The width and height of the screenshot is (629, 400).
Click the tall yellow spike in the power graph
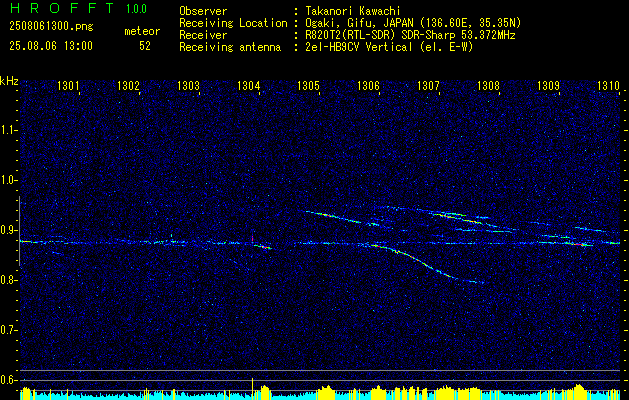(252, 388)
